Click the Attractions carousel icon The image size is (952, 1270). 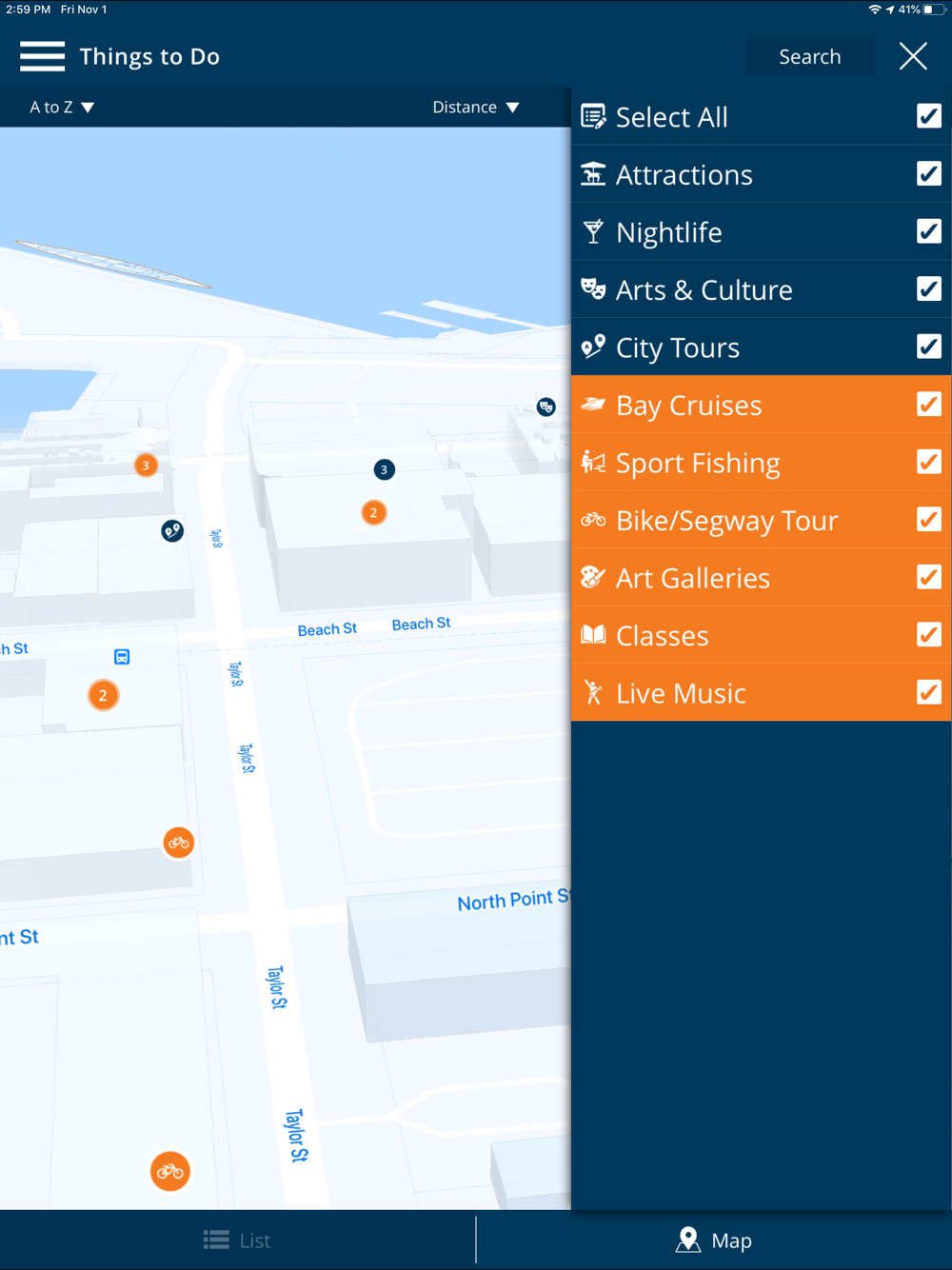click(x=593, y=174)
